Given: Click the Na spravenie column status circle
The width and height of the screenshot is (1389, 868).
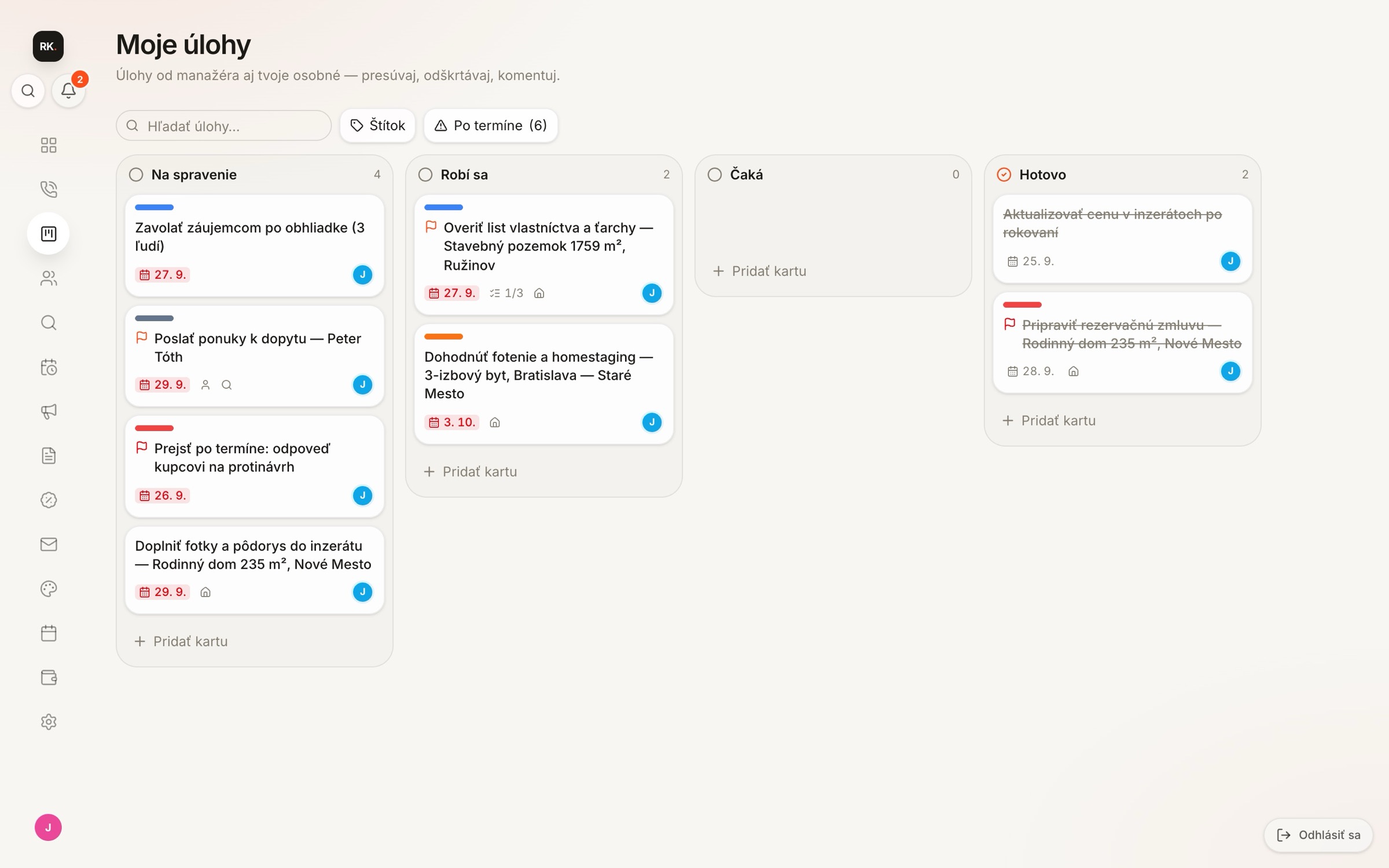Looking at the screenshot, I should [136, 175].
